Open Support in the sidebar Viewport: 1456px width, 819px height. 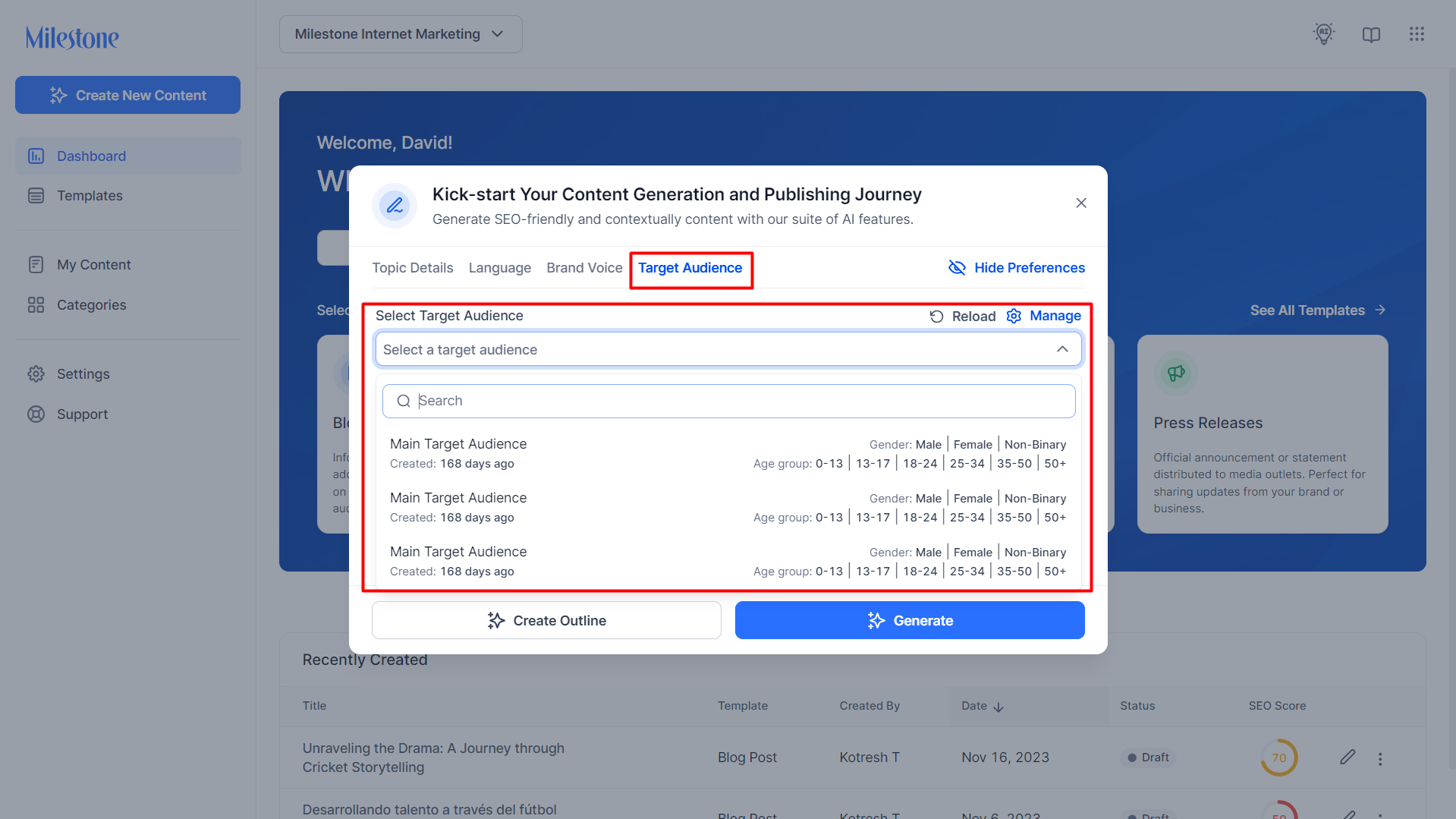coord(128,414)
